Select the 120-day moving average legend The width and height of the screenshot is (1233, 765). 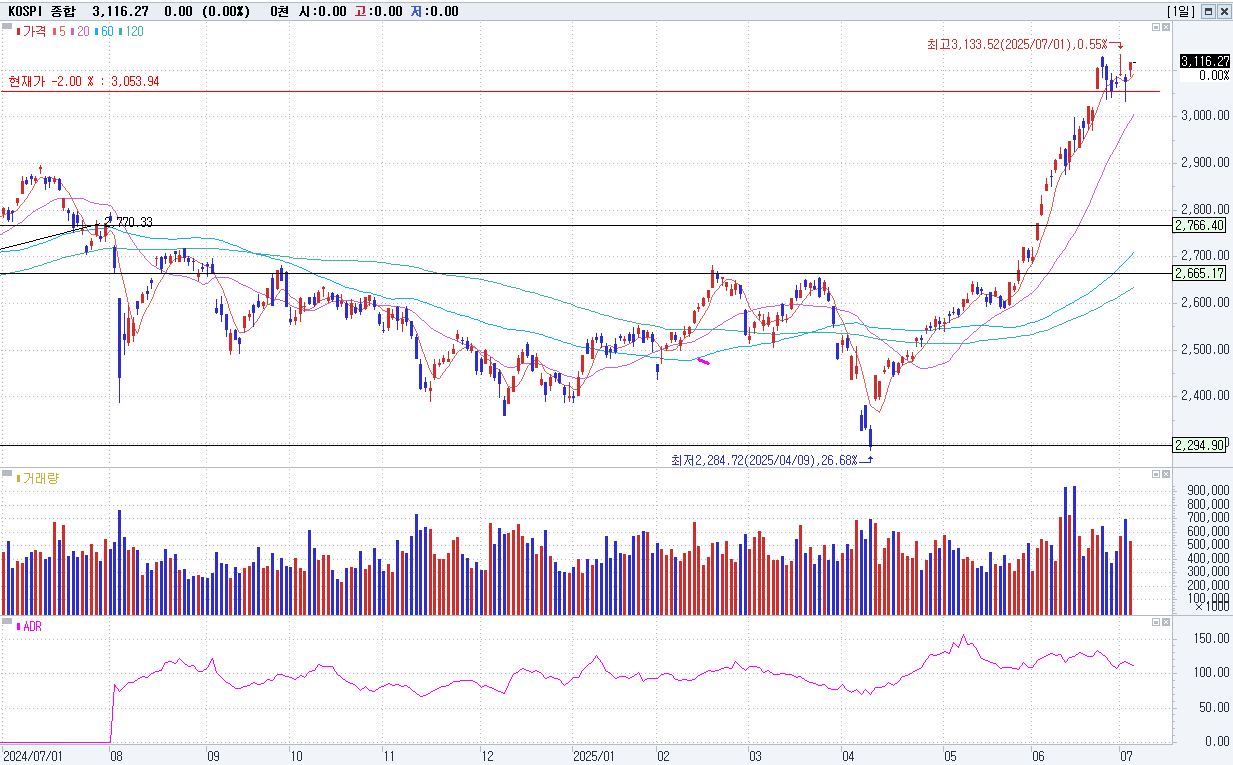[131, 31]
